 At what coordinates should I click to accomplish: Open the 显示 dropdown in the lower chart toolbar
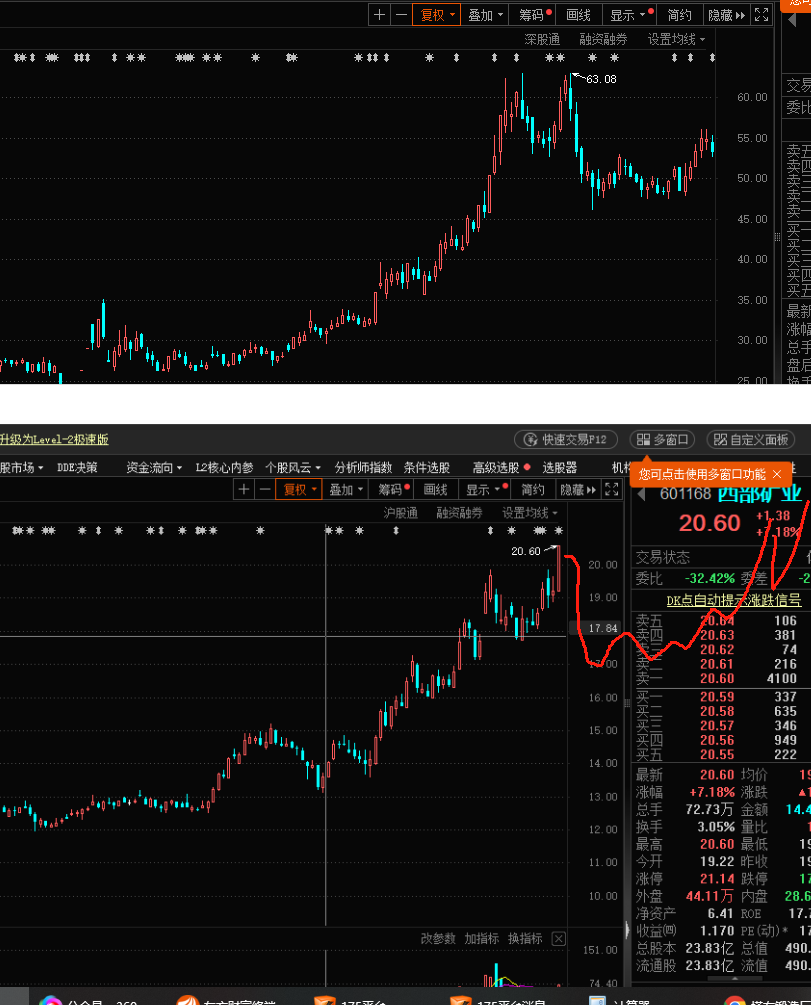click(487, 490)
